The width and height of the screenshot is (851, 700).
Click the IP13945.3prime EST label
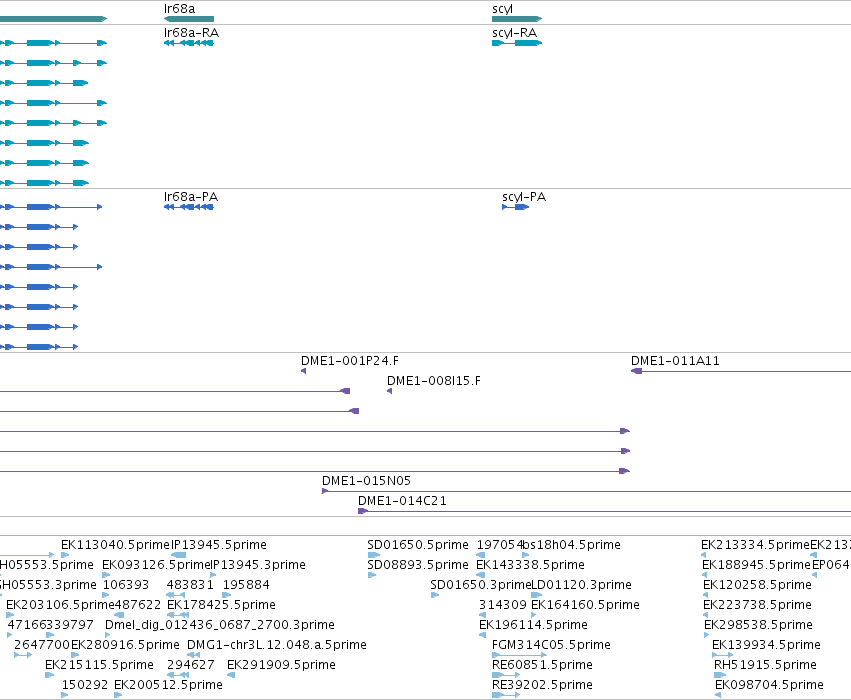pyautogui.click(x=258, y=564)
